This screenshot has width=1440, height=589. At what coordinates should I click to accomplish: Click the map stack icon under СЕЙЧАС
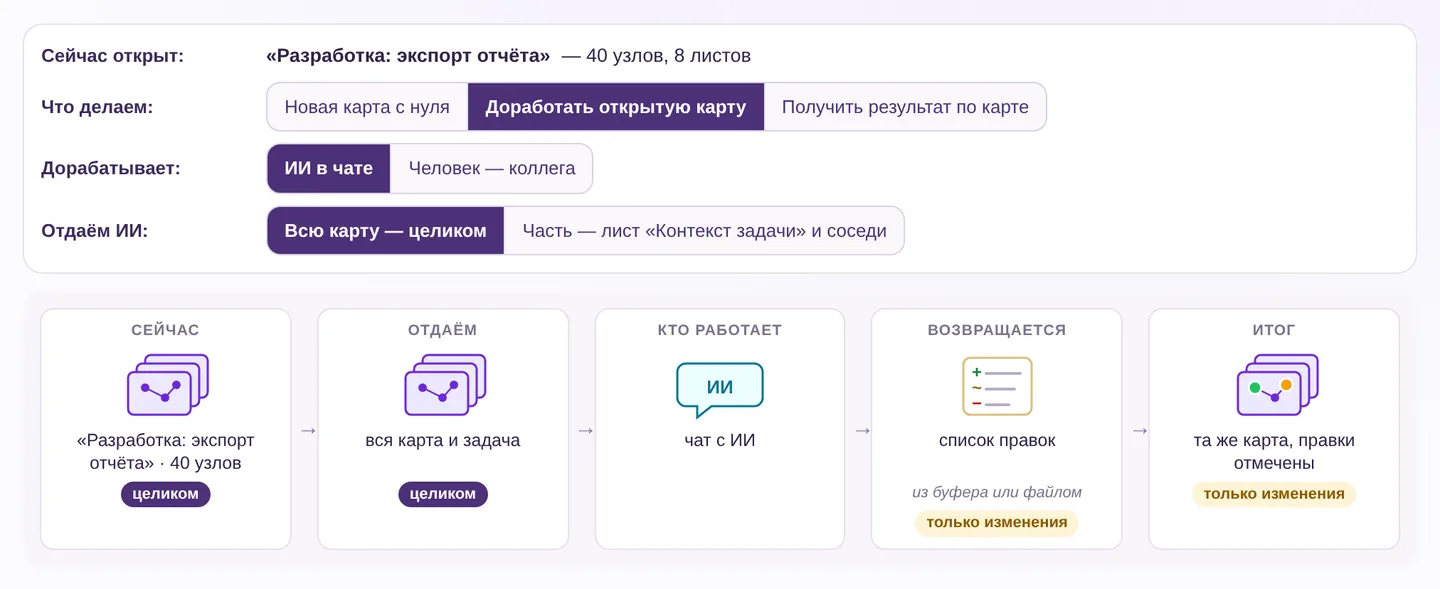167,385
